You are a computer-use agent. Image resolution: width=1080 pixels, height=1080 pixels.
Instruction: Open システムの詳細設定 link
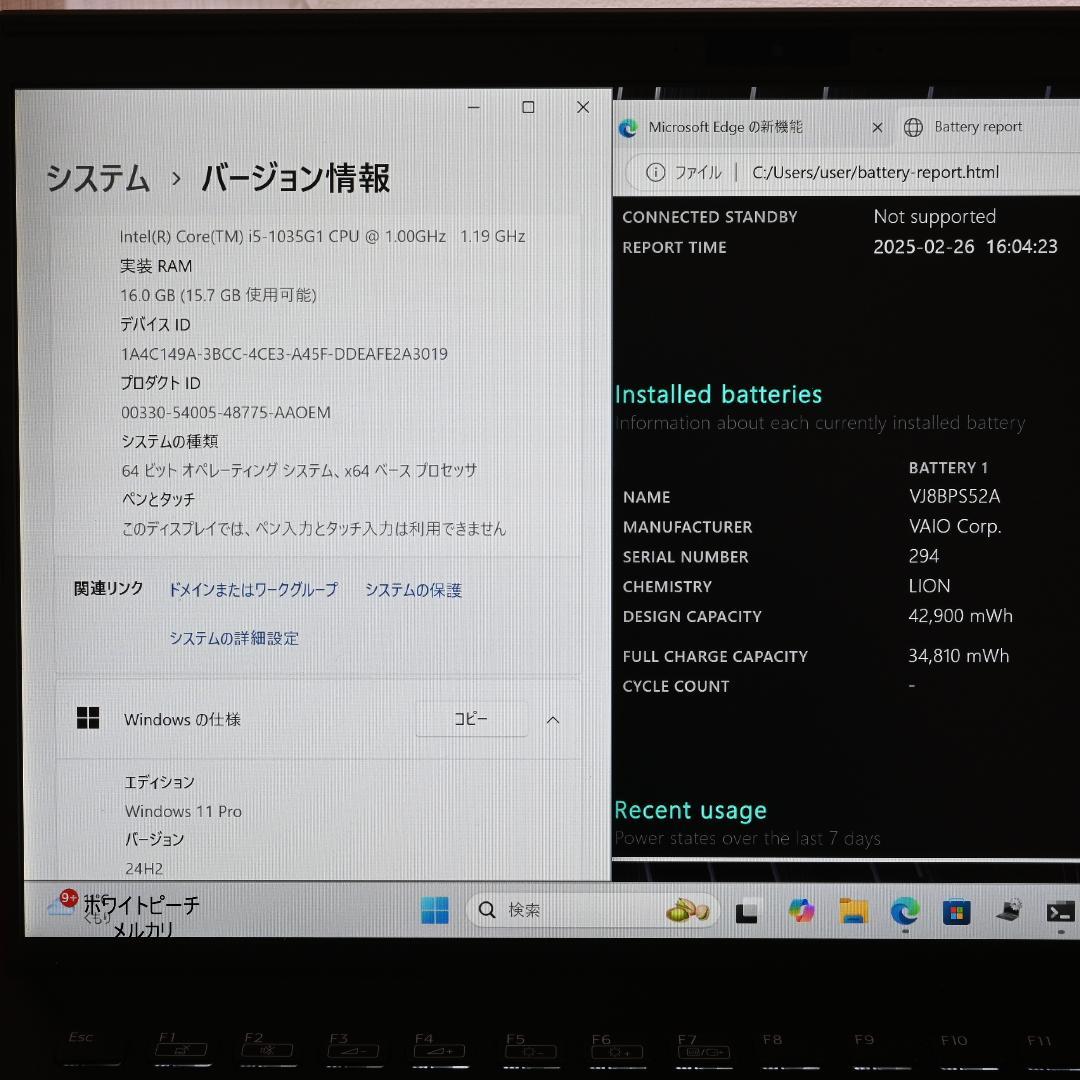235,638
